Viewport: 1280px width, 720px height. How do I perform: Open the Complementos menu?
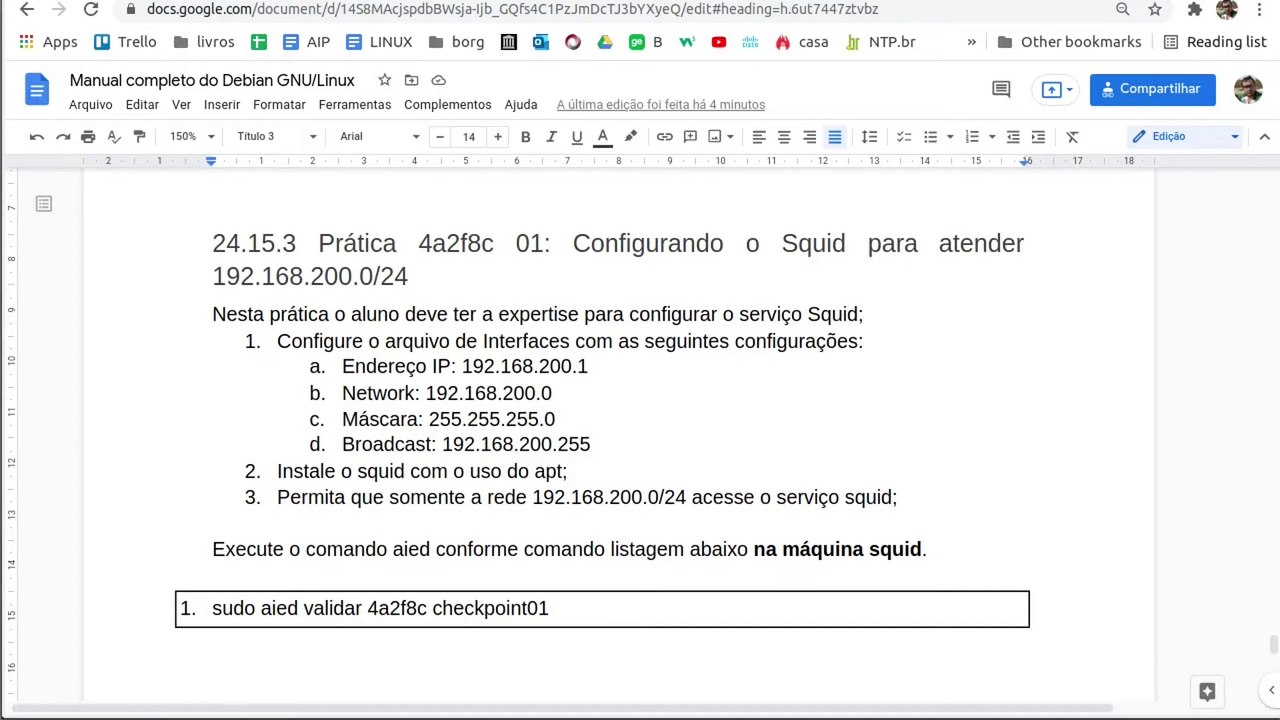(447, 104)
